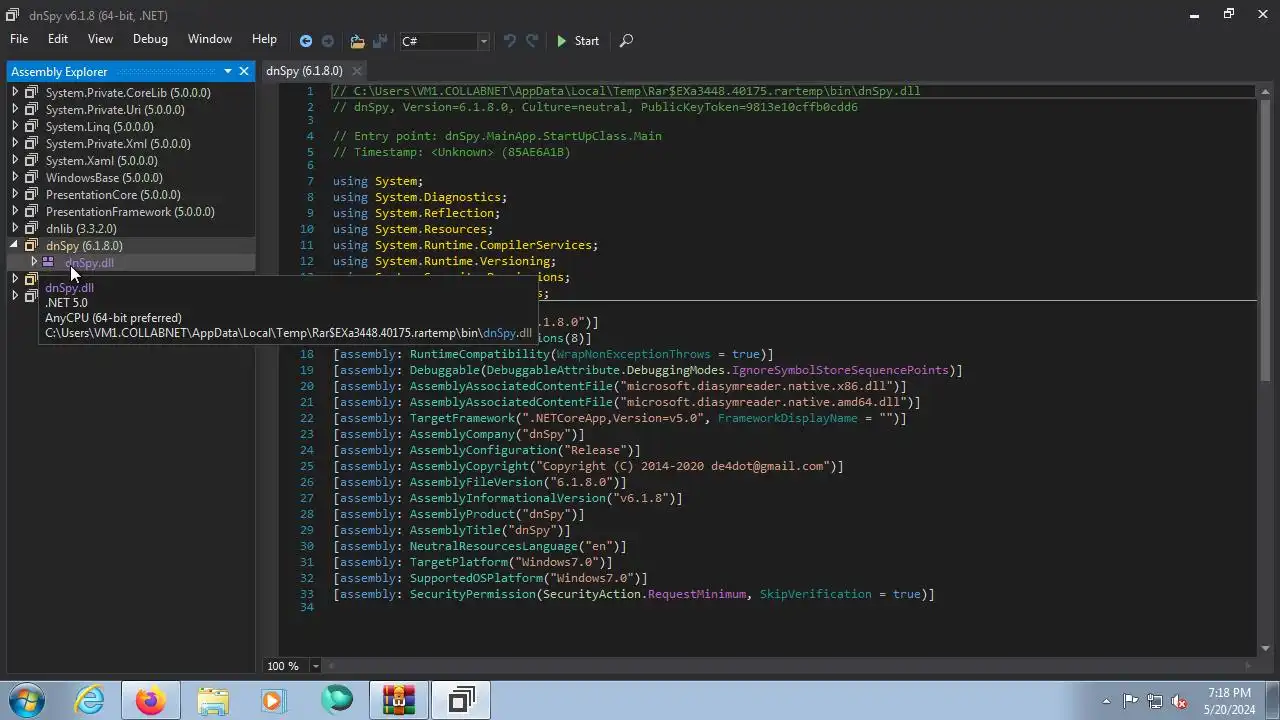Select PresentationFramework (5.0.0.0) in tree
Screen dimensions: 1280x720
coord(130,211)
